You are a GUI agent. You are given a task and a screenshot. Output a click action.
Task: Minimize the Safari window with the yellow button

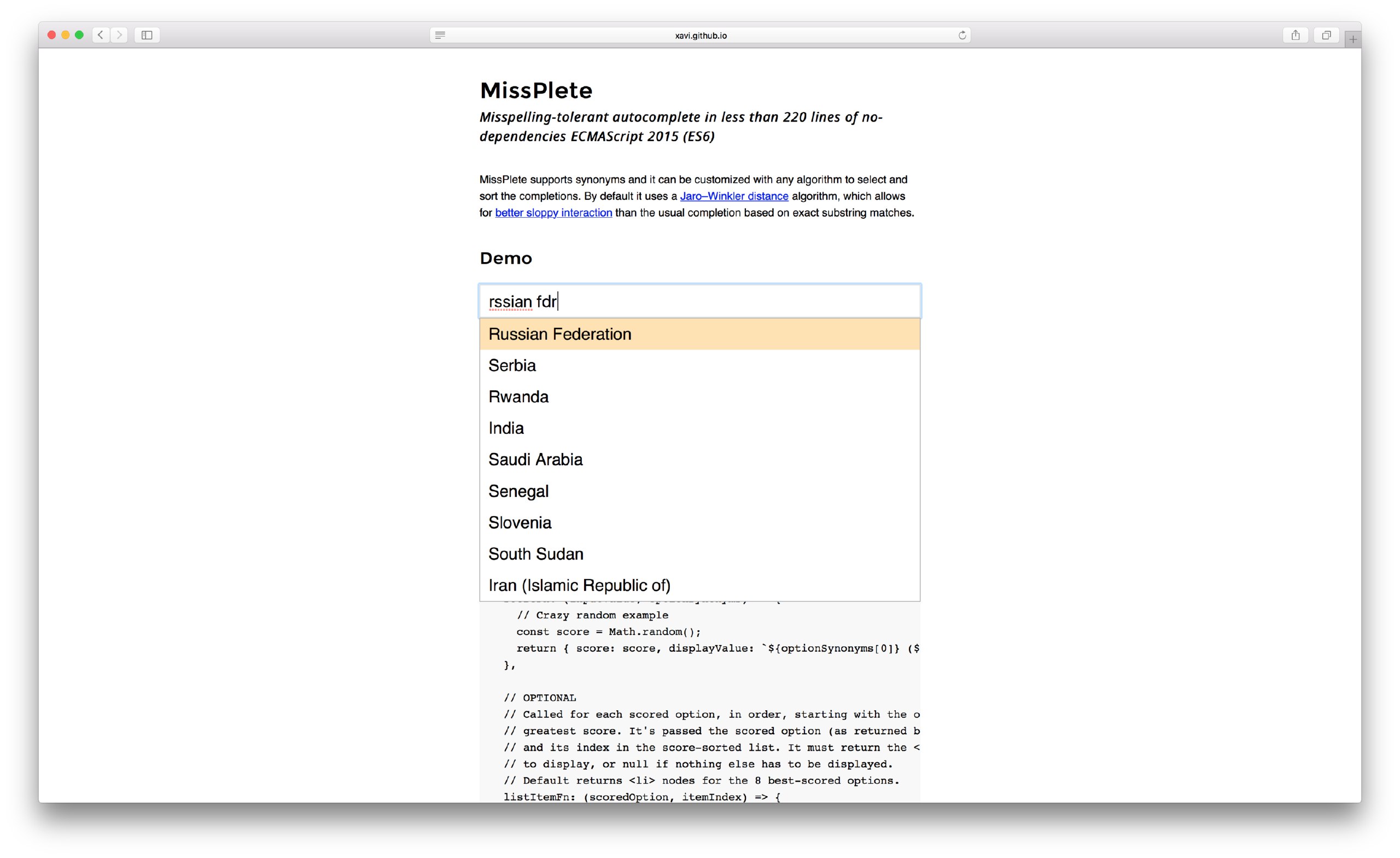(65, 35)
